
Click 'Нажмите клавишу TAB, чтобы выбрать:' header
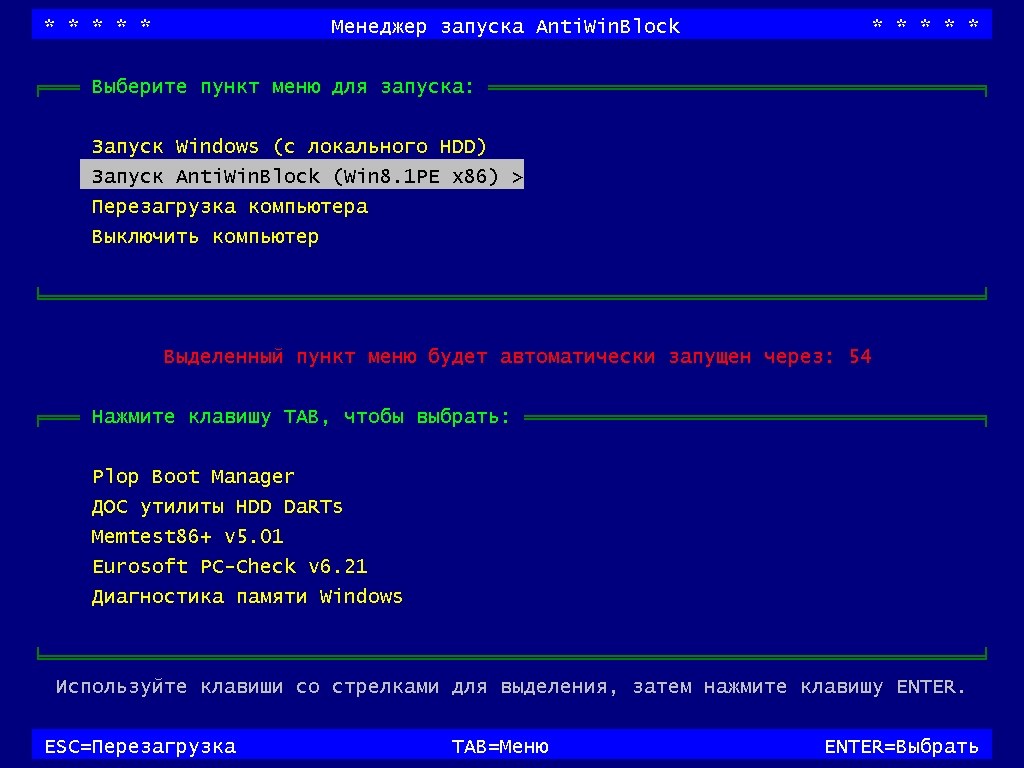tap(301, 417)
